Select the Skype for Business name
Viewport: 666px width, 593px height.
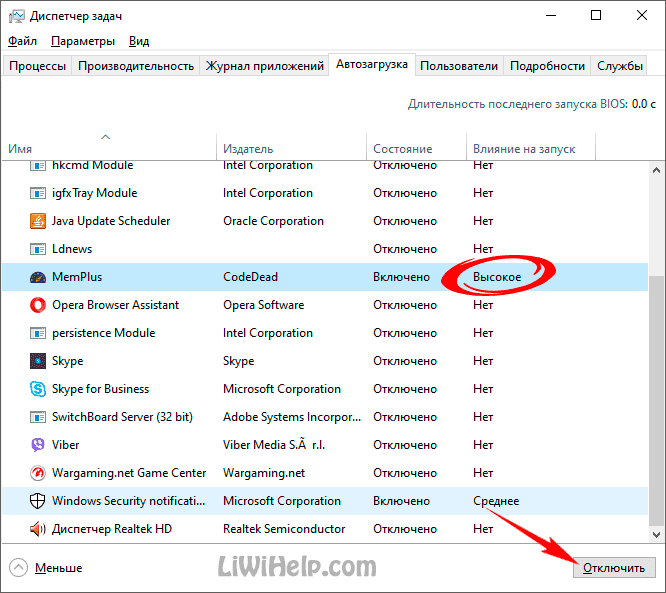pos(100,389)
